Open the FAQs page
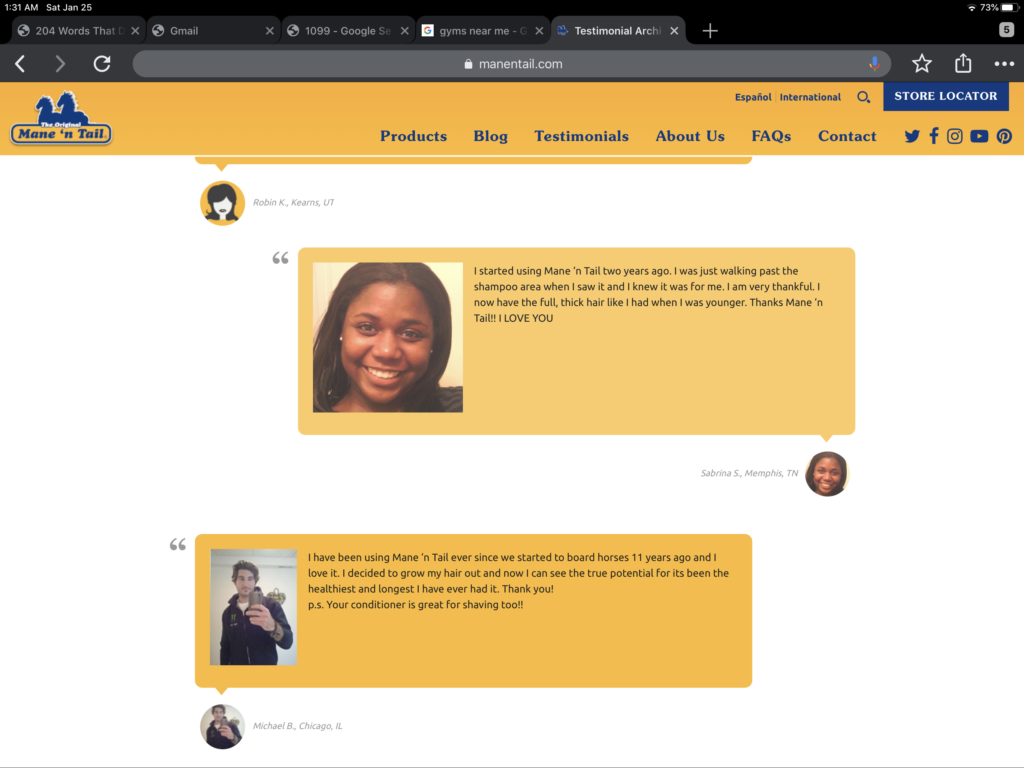Viewport: 1024px width, 768px height. pos(771,136)
